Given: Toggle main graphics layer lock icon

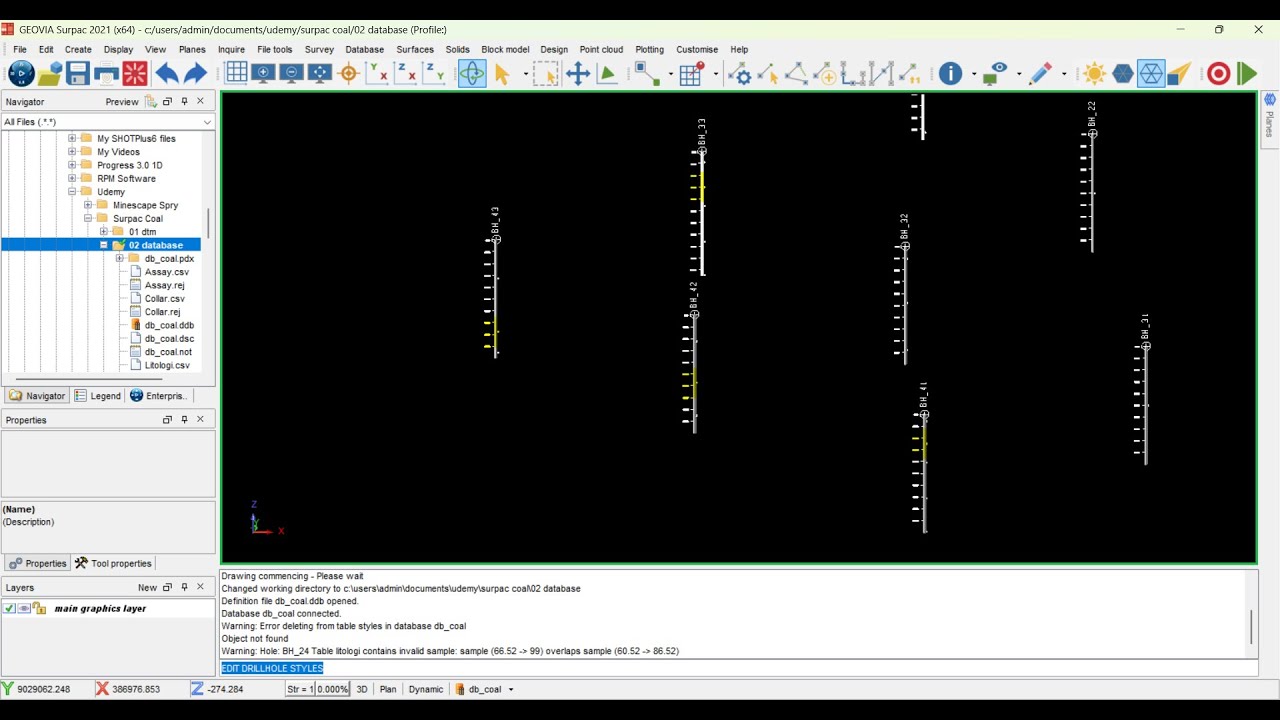Looking at the screenshot, I should pyautogui.click(x=39, y=608).
